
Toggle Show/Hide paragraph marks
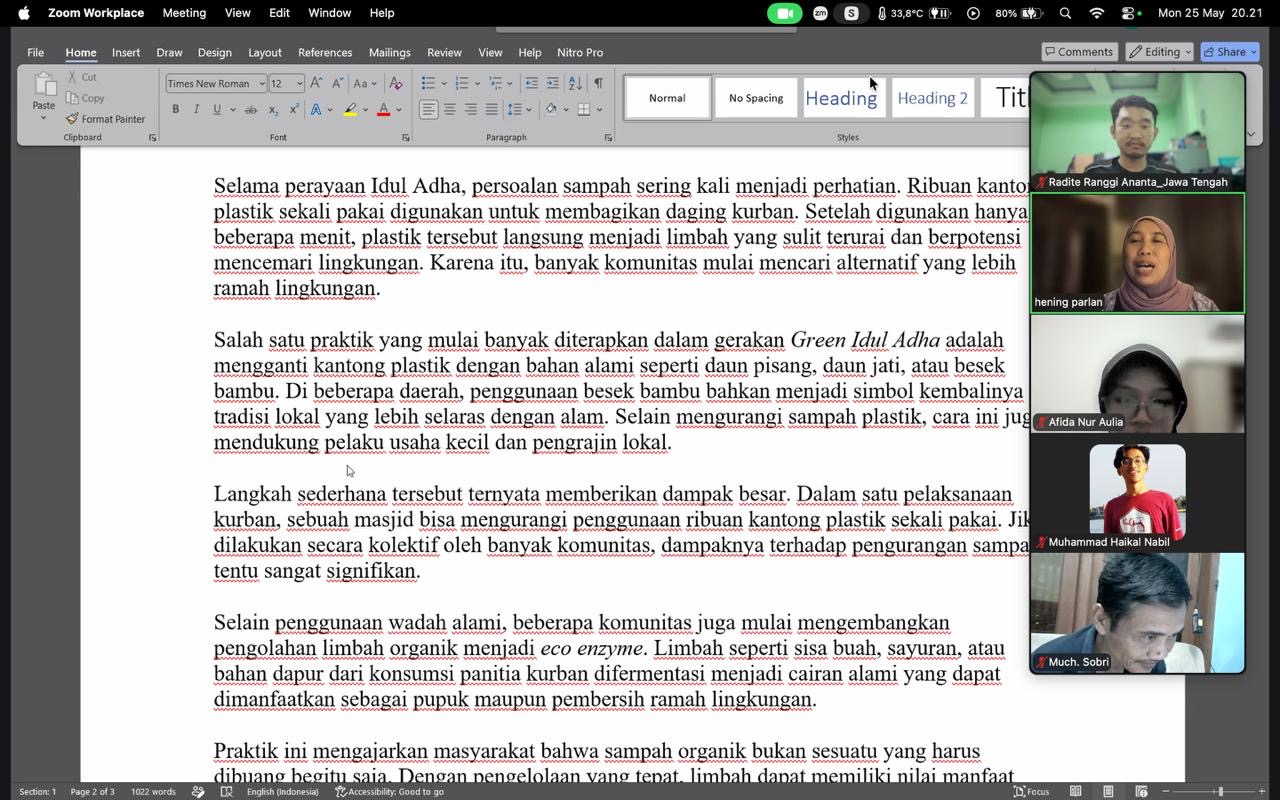tap(598, 83)
